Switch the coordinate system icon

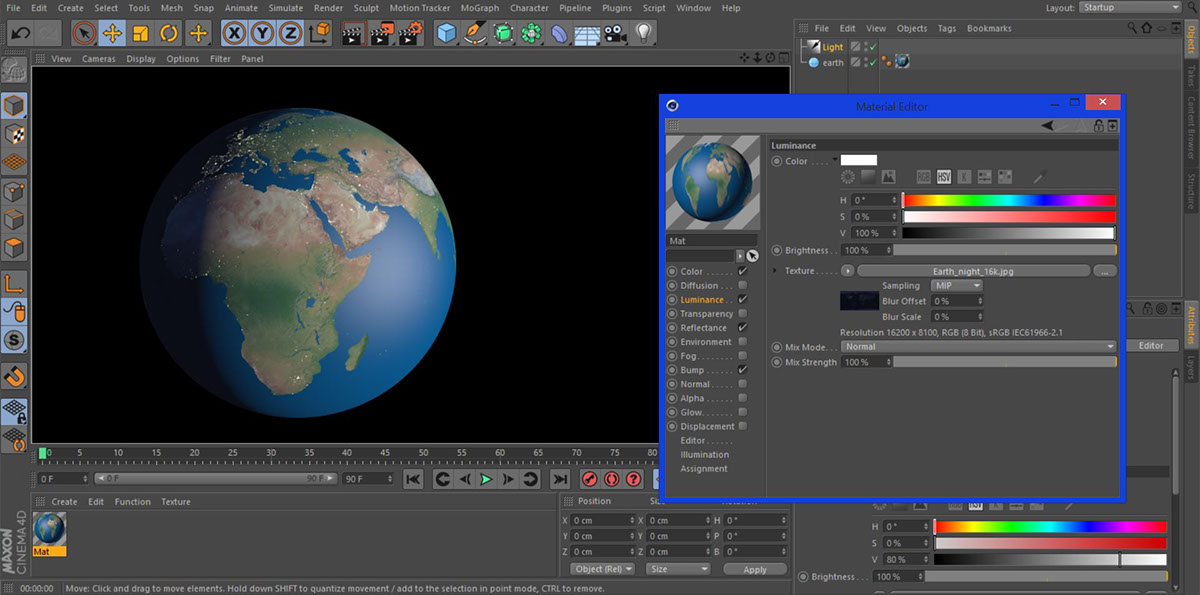pos(319,33)
